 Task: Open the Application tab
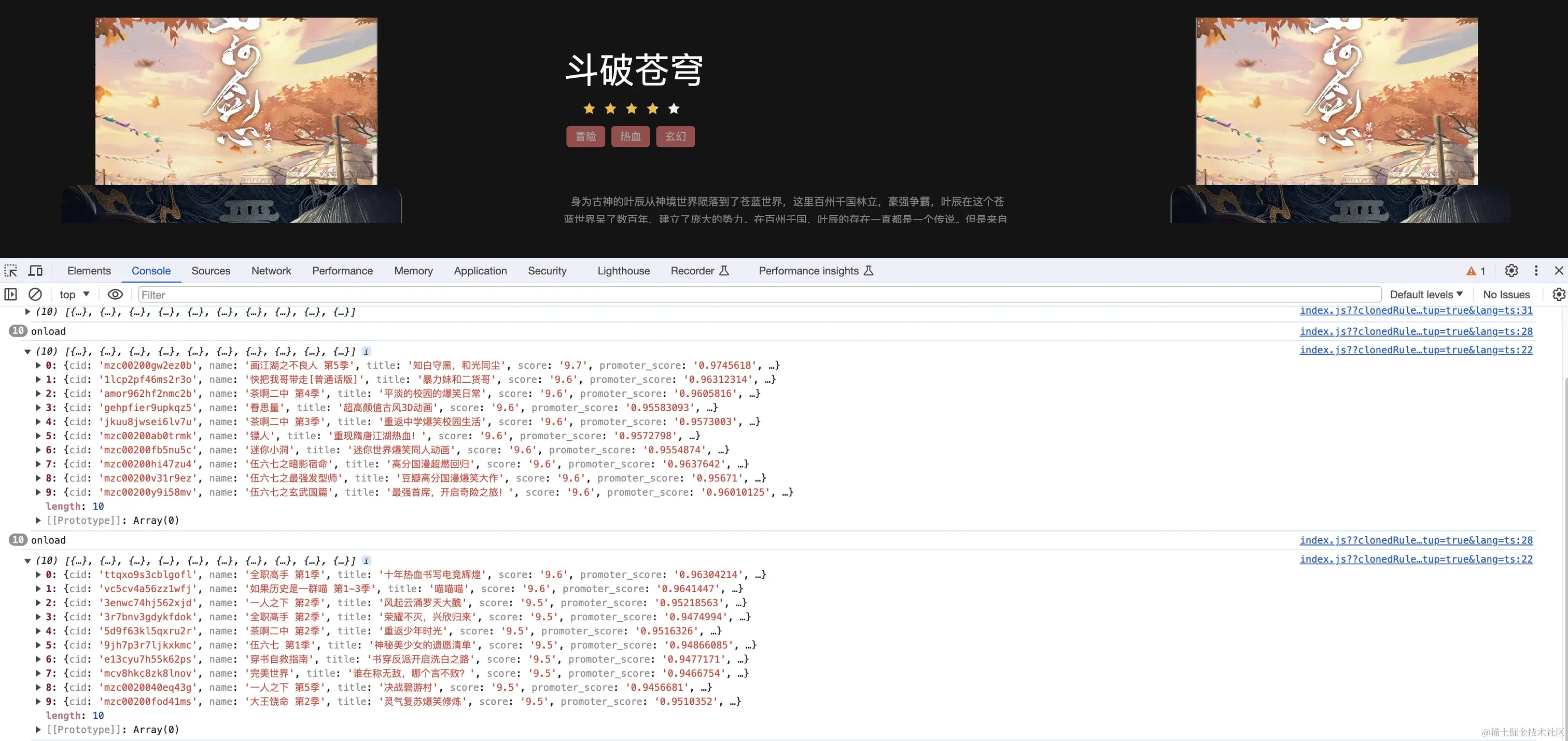[480, 271]
